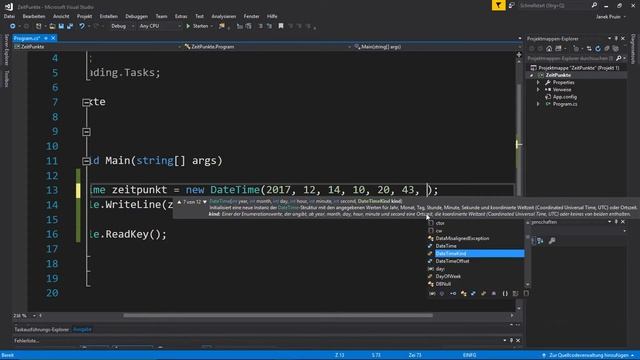Viewport: 640px width, 360px height.
Task: Click Zur Quellcodeverwaltung hinzufügen in status bar
Action: point(588,355)
